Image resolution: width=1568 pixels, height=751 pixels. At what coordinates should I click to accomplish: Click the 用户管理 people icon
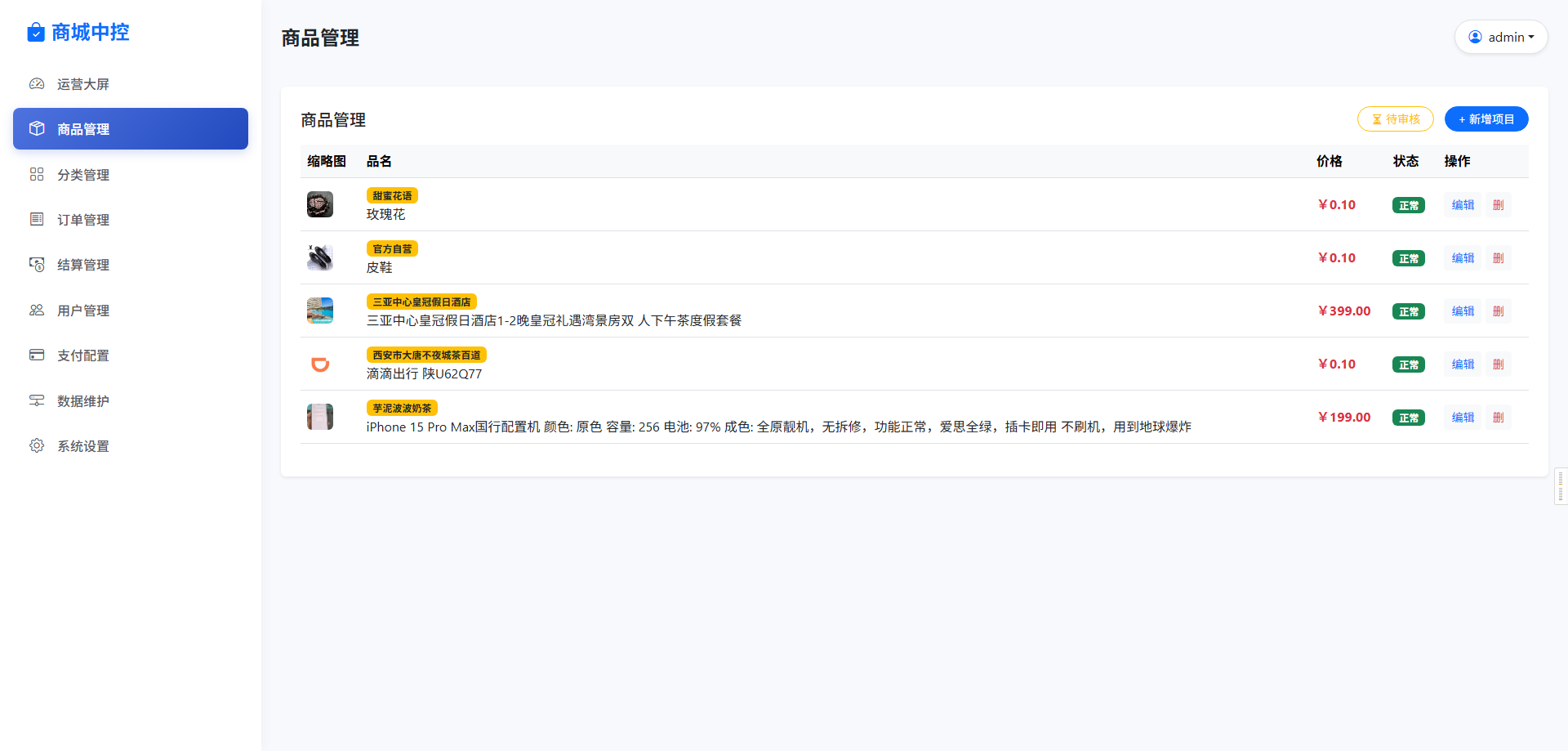point(37,310)
